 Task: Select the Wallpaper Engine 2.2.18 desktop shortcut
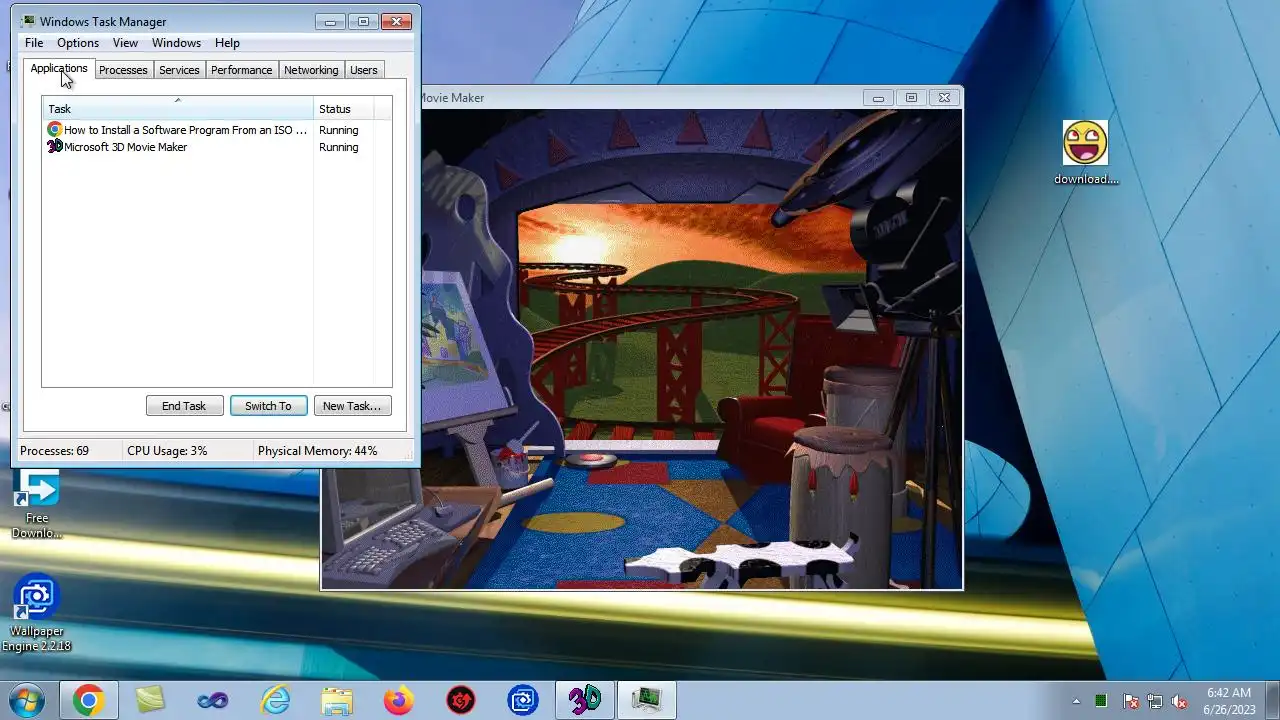point(36,613)
